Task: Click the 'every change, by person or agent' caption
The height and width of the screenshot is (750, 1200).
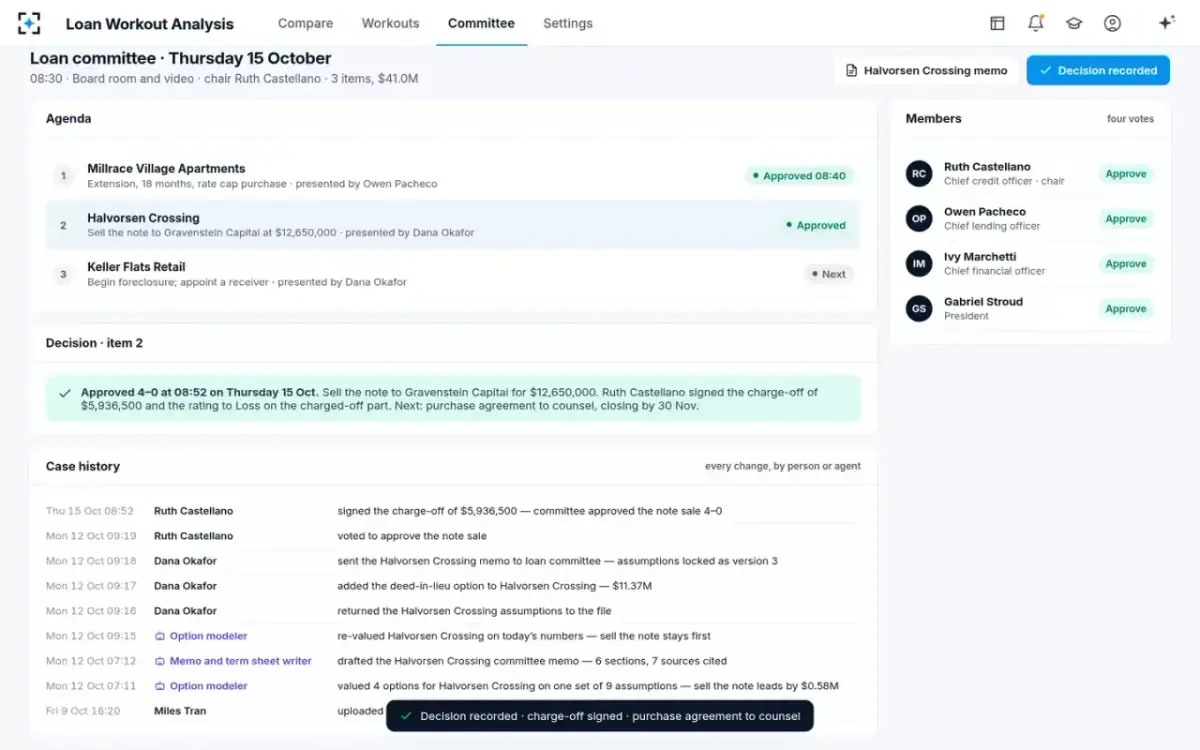Action: tap(783, 466)
